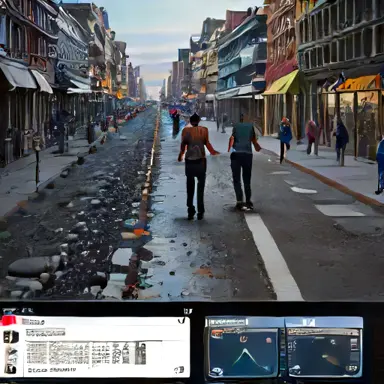The image size is (384, 384).
Task: Select the walking person in the orange shirt
Action: [x=196, y=167]
